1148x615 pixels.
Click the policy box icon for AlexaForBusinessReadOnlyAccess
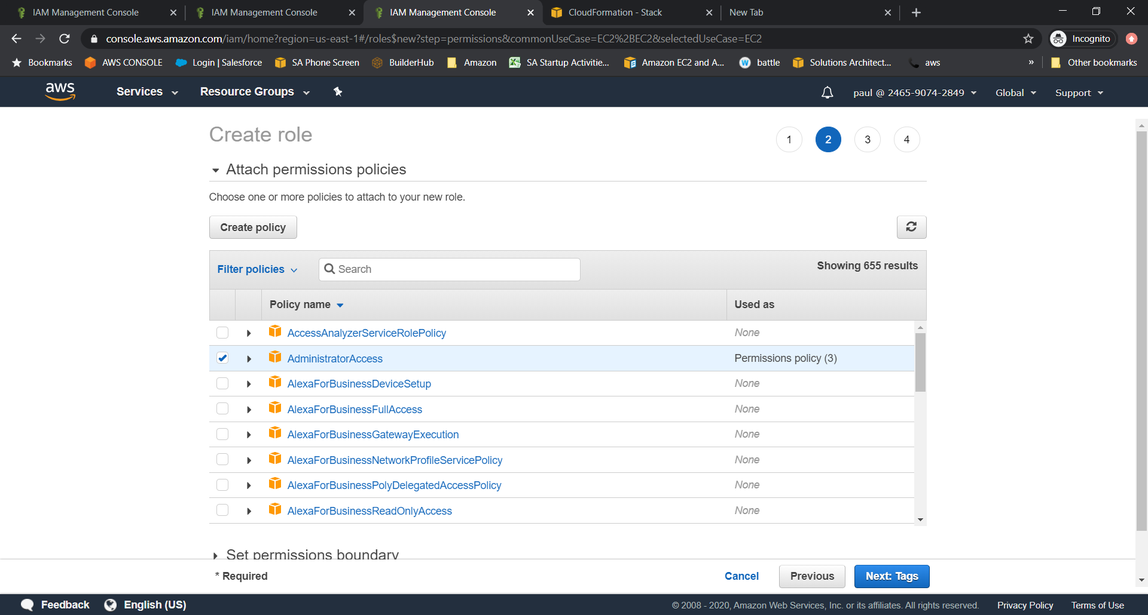point(275,510)
